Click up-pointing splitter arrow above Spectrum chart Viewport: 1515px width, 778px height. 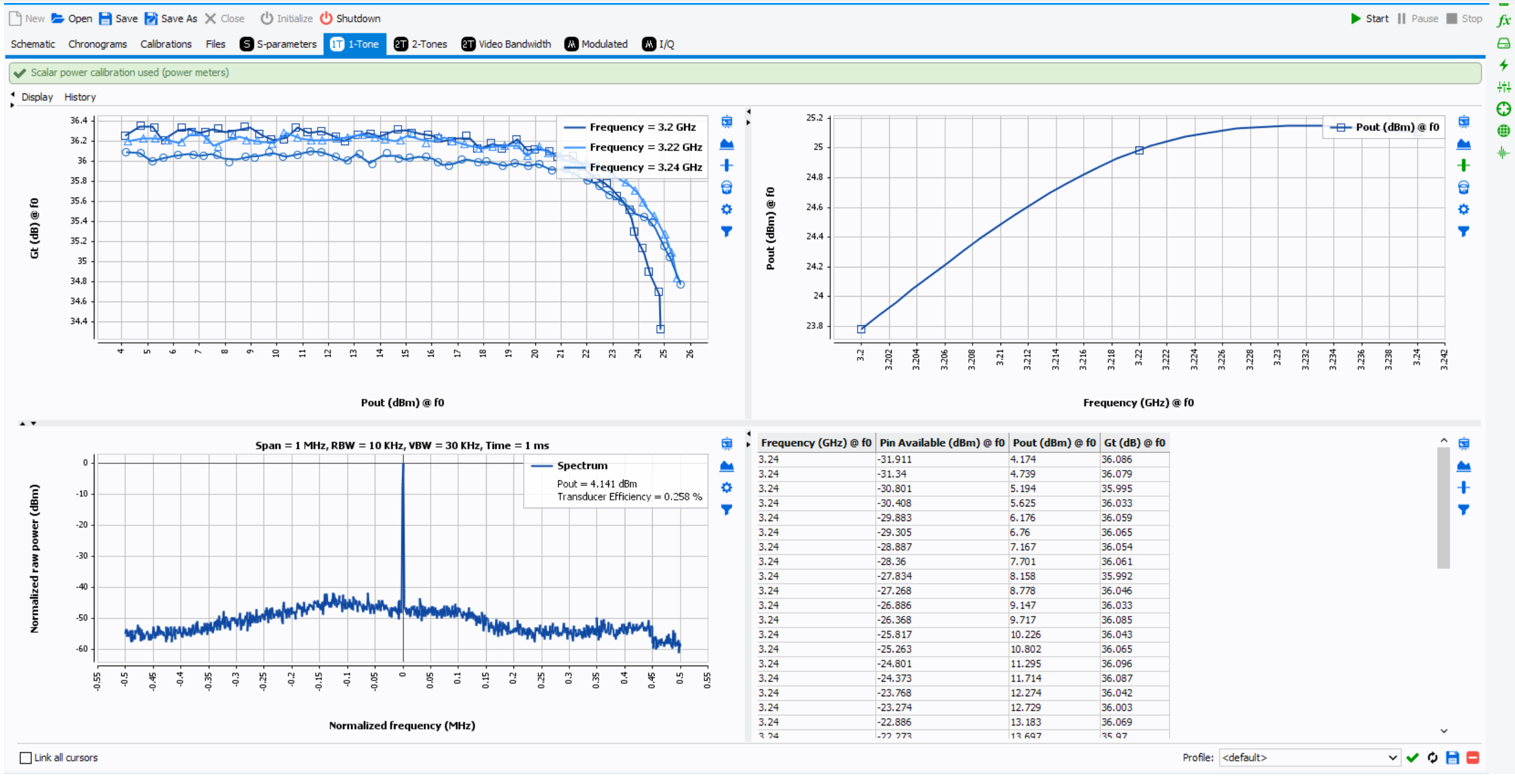(22, 424)
